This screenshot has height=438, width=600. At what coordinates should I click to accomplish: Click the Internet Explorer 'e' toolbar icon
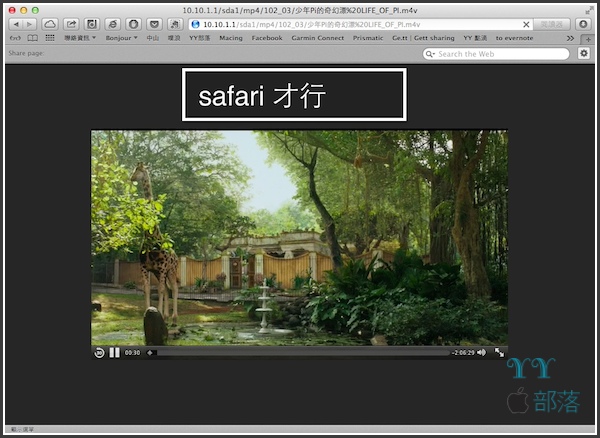[x=113, y=24]
